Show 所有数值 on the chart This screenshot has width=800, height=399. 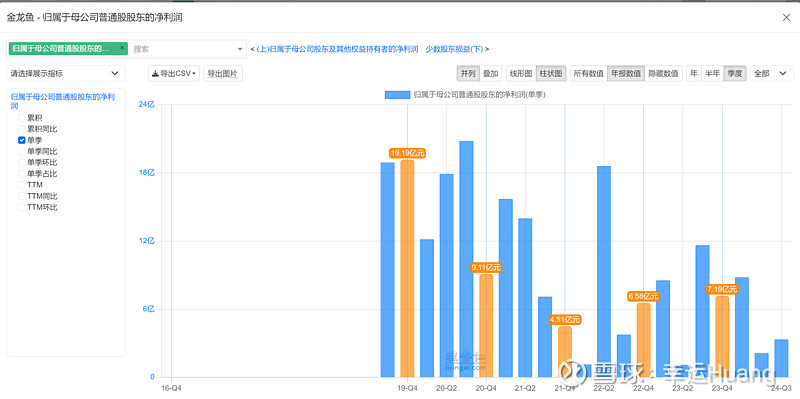click(x=588, y=73)
